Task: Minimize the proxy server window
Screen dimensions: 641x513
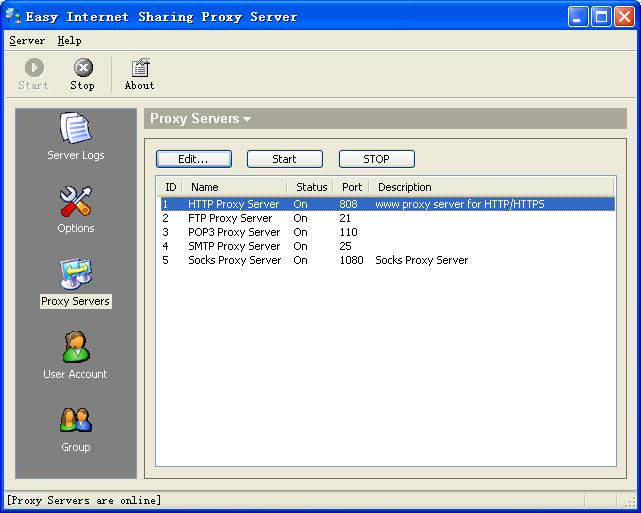Action: click(578, 17)
